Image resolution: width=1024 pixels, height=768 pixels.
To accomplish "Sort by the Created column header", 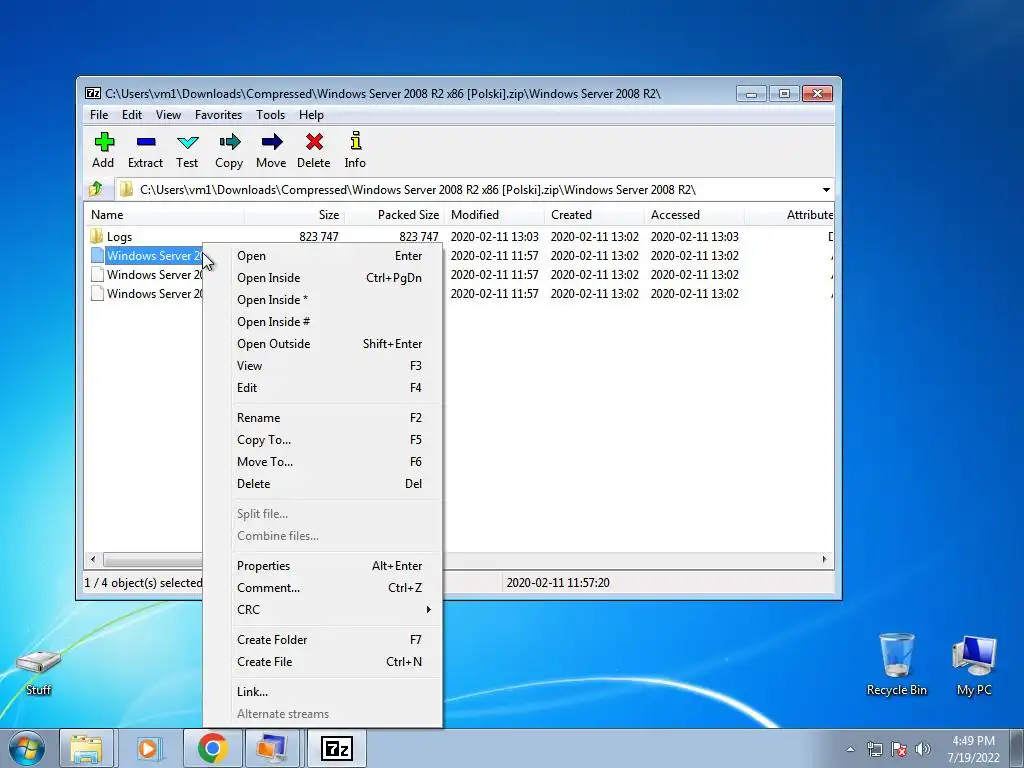I will [x=594, y=215].
